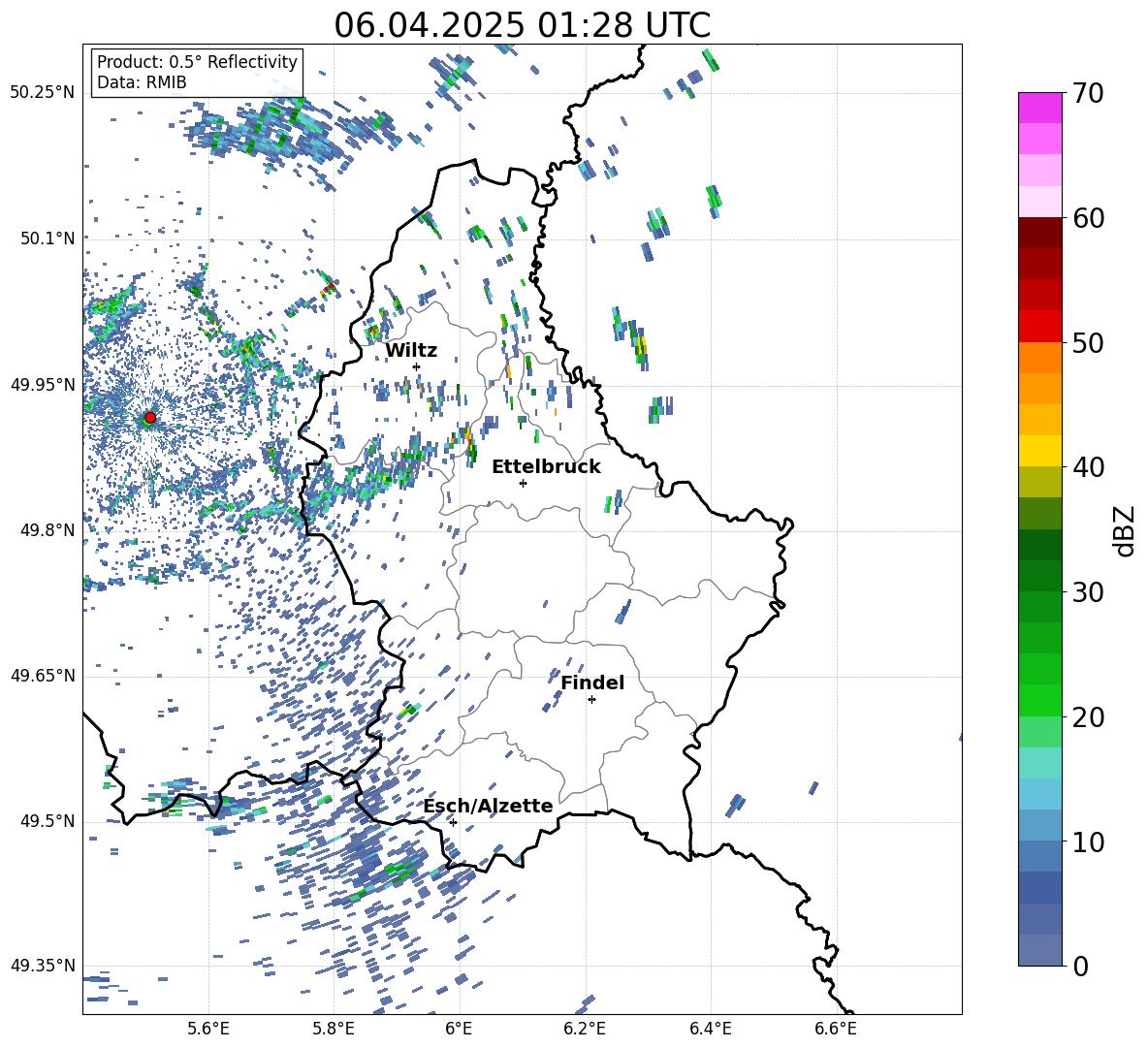This screenshot has height=1048, width=1148.
Task: Click the dBZ colorbar label
Action: click(x=1126, y=530)
